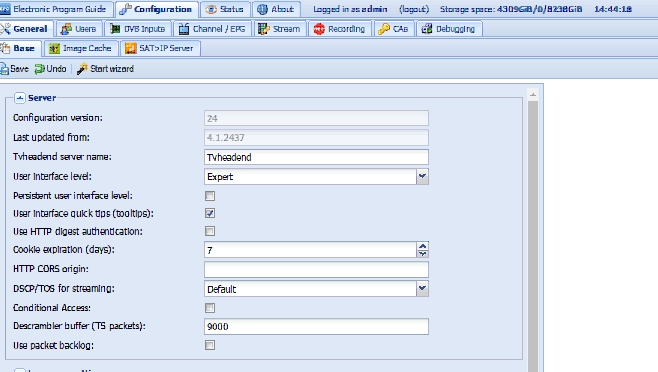Open the Channel / EPG tab
Image resolution: width=658 pixels, height=372 pixels.
(x=212, y=29)
